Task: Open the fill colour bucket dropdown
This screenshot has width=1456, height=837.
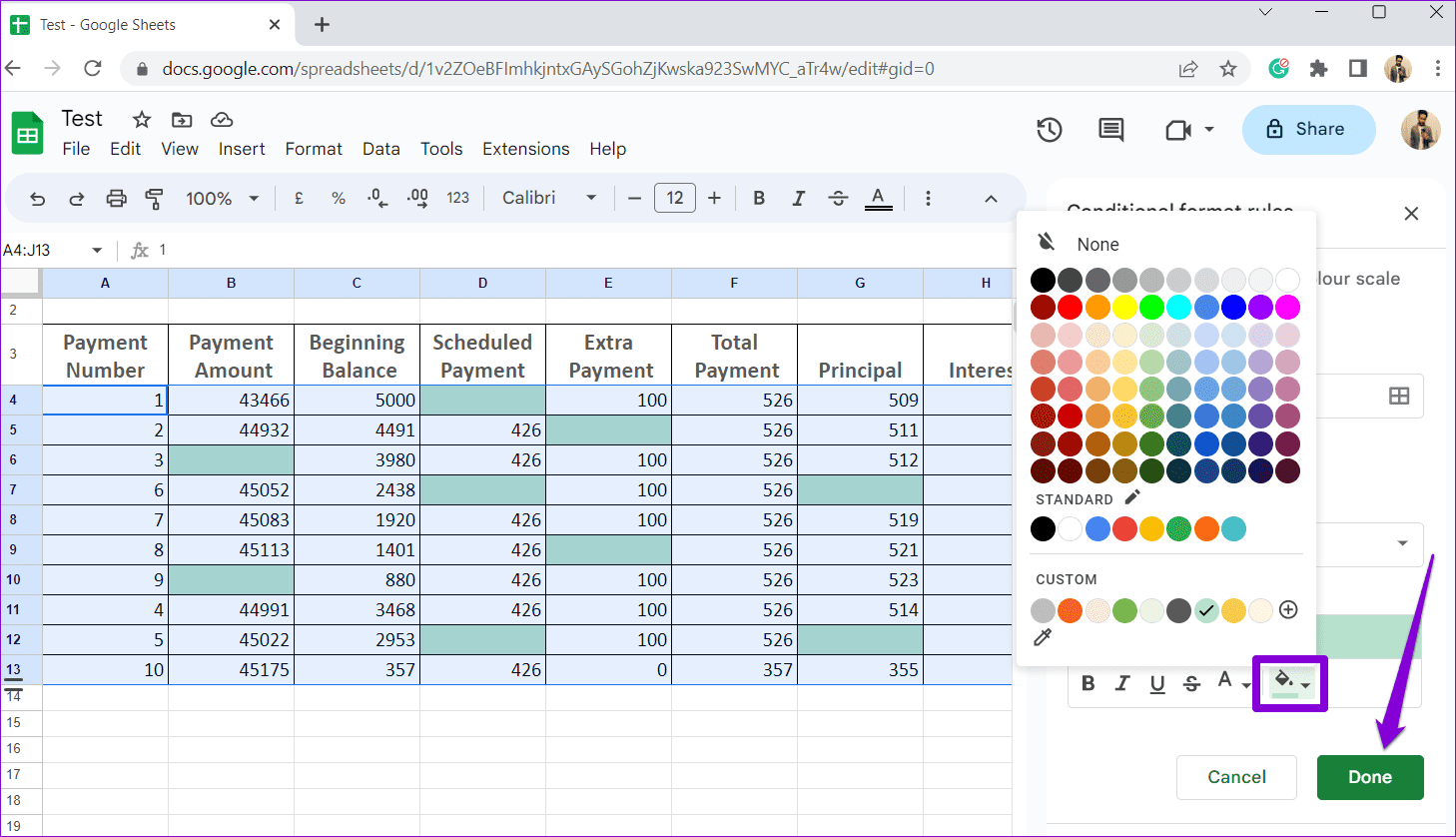Action: pyautogui.click(x=1290, y=683)
